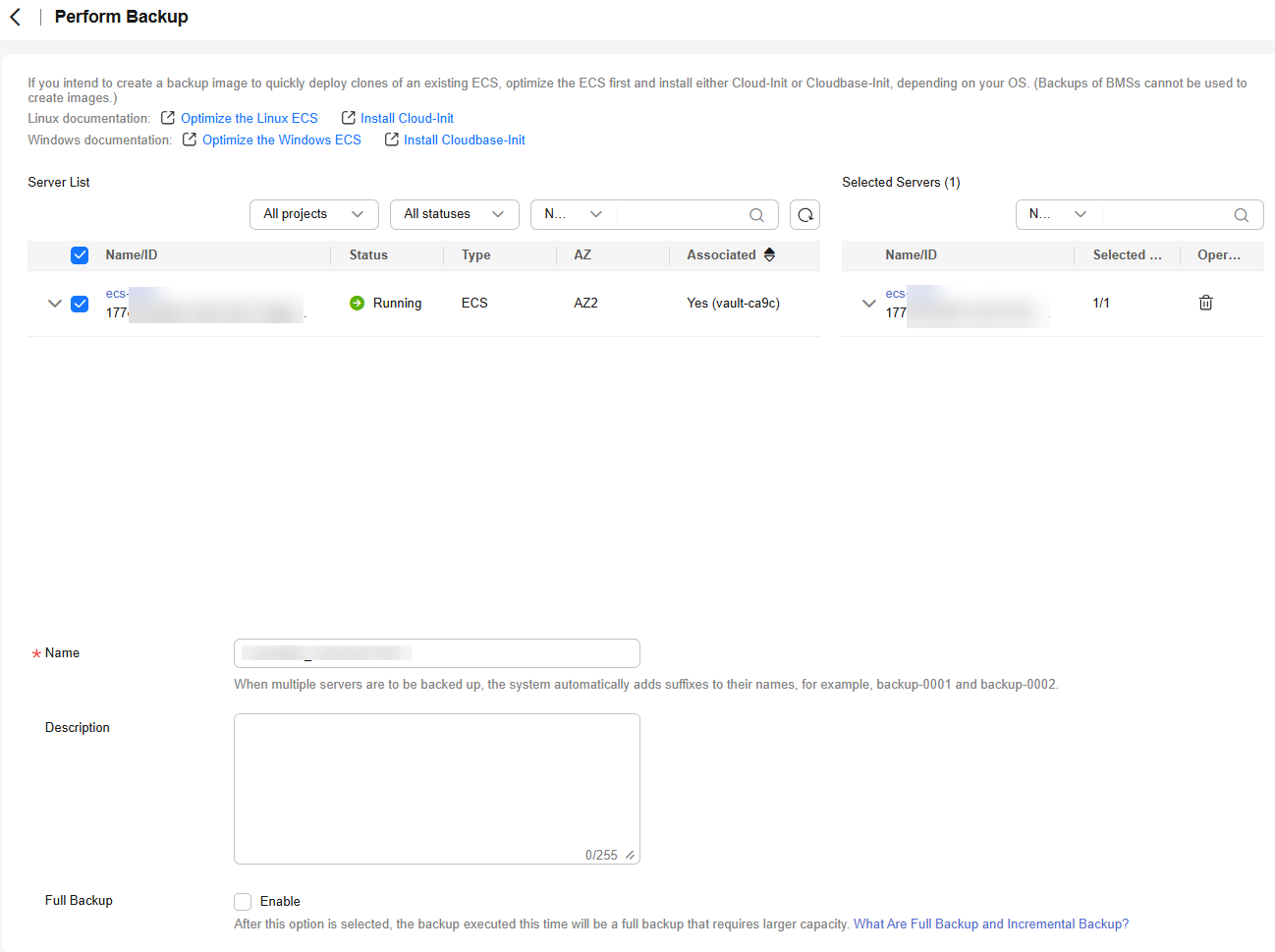This screenshot has height=952, width=1275.
Task: Remove the selected server with trash icon
Action: click(1205, 303)
